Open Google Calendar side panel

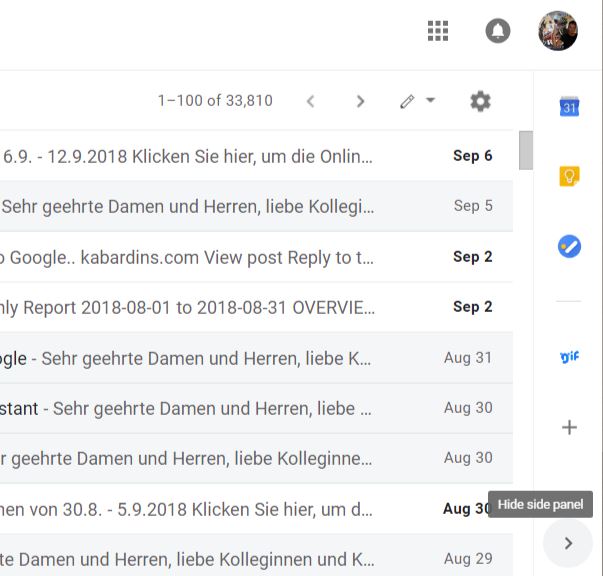click(569, 107)
